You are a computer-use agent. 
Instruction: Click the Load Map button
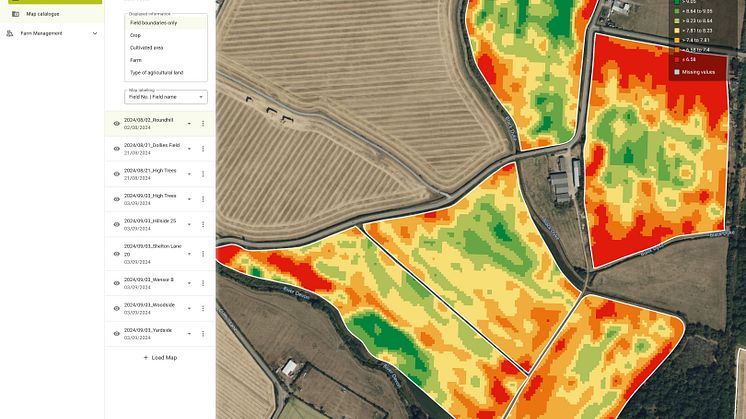pos(160,357)
